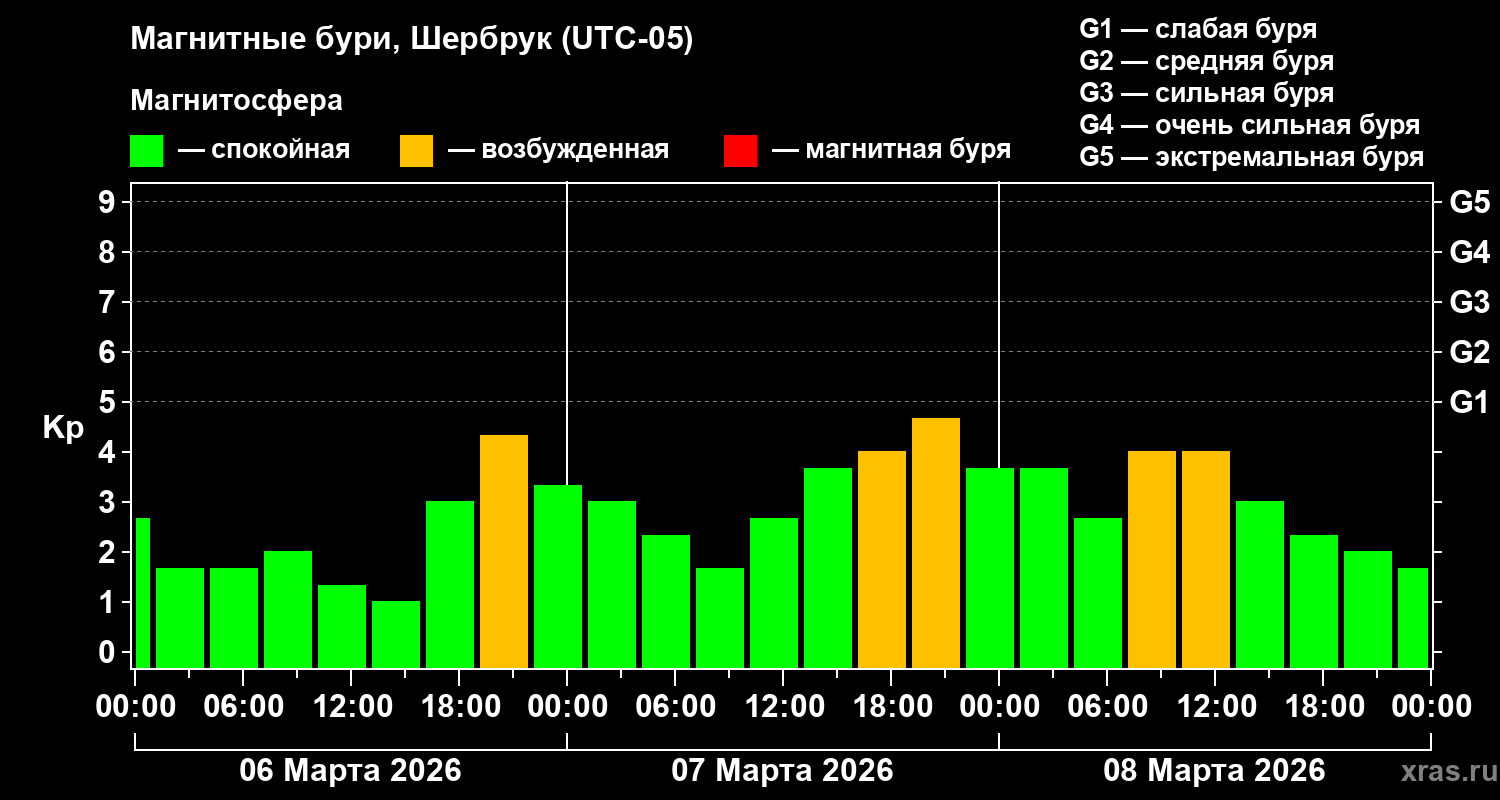This screenshot has height=800, width=1500.
Task: Click the 00:00 label where 06 Марта begins
Action: [x=135, y=707]
